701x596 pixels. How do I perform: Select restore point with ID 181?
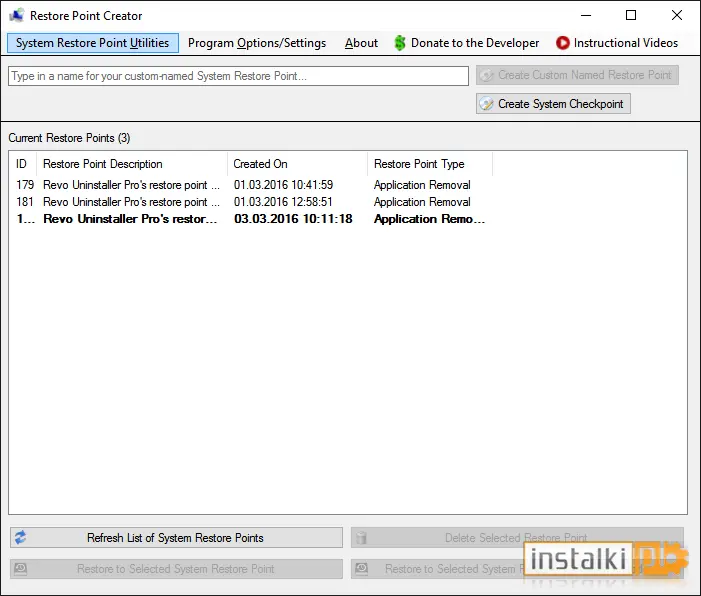click(x=250, y=202)
